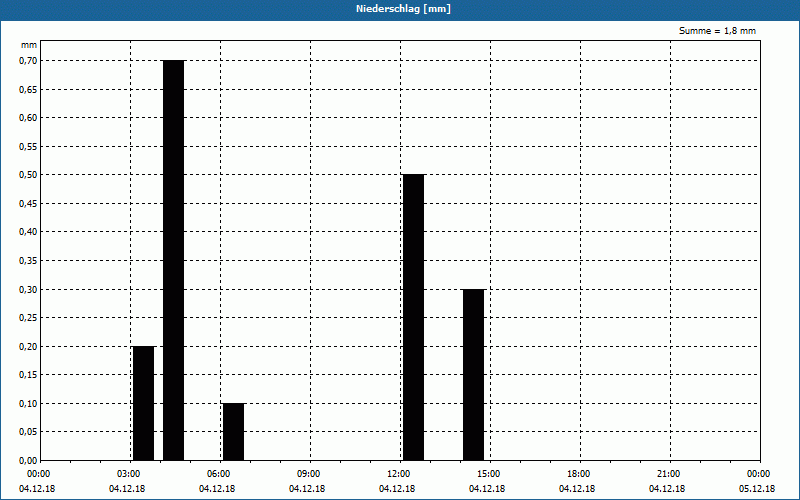Click the 0,10 y-axis label

28,404
